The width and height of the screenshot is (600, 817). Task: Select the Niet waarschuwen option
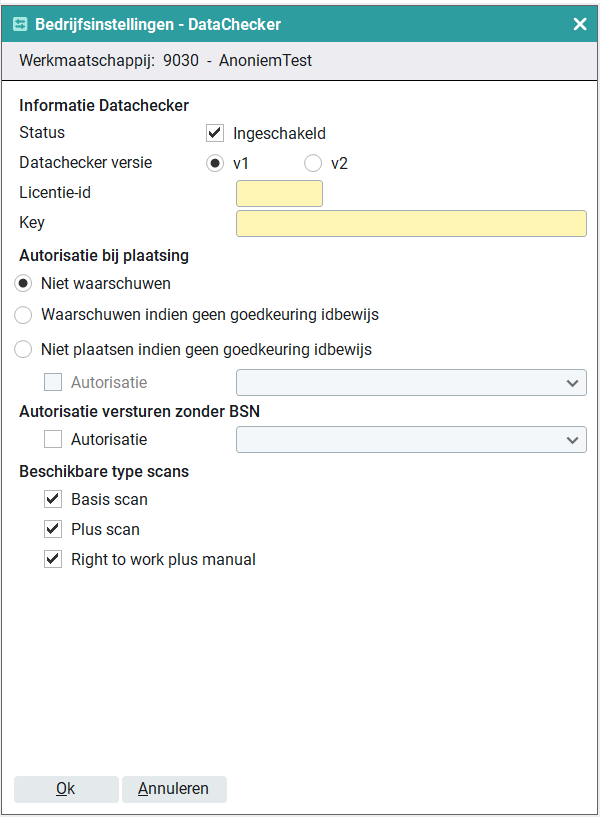coord(24,284)
